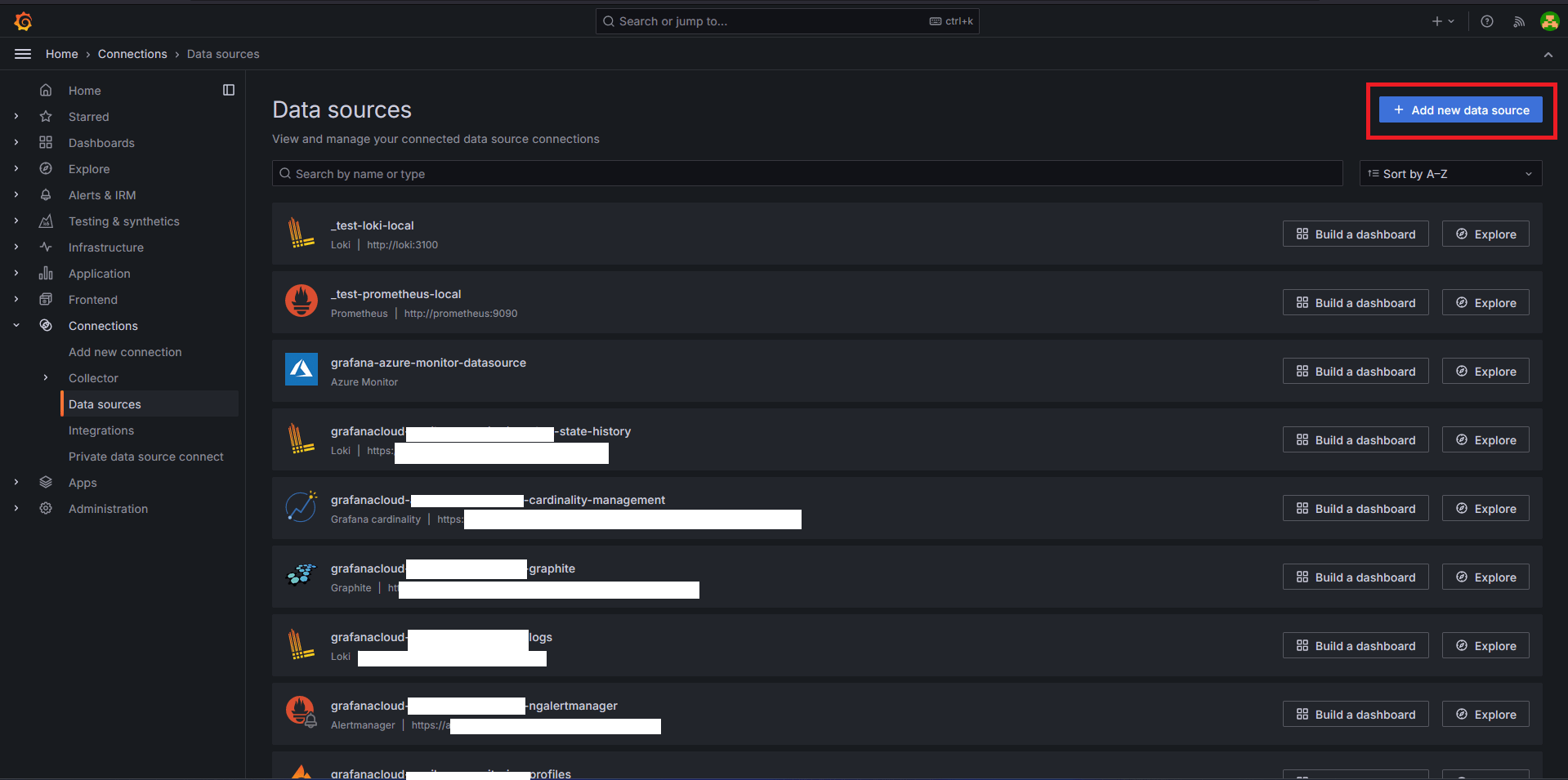Screen dimensions: 1568x780
Task: Open Integrations in sidebar
Action: click(x=101, y=430)
